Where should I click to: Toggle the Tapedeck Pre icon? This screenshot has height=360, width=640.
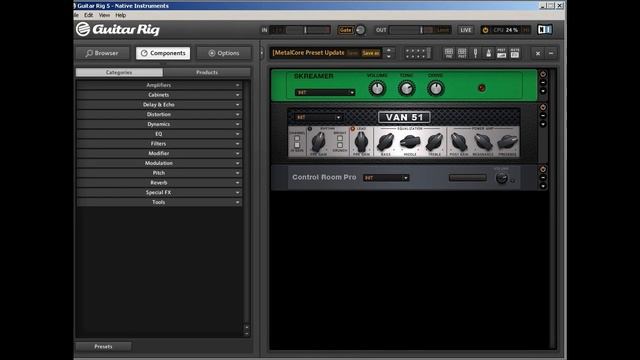pos(449,53)
